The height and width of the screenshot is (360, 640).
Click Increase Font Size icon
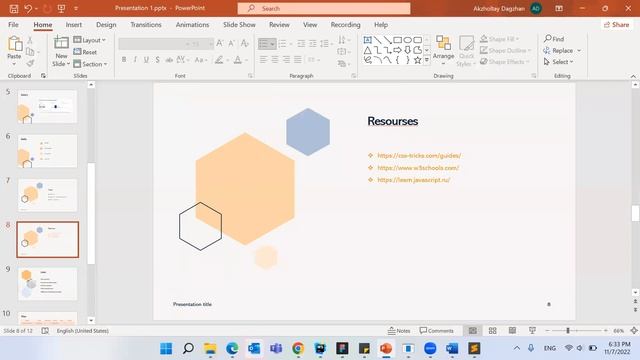pyautogui.click(x=220, y=43)
